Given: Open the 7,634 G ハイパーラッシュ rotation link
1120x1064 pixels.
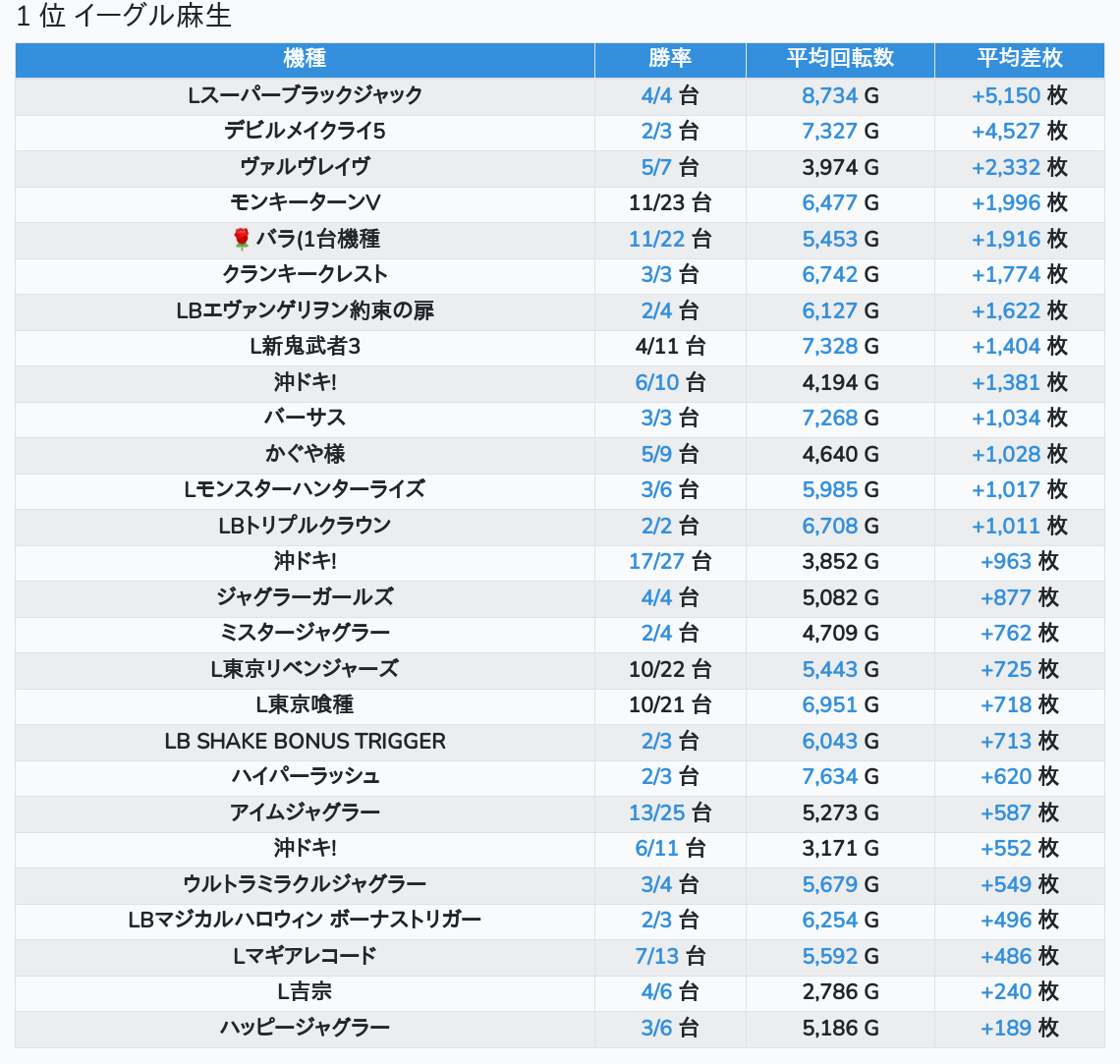Looking at the screenshot, I should tap(830, 776).
